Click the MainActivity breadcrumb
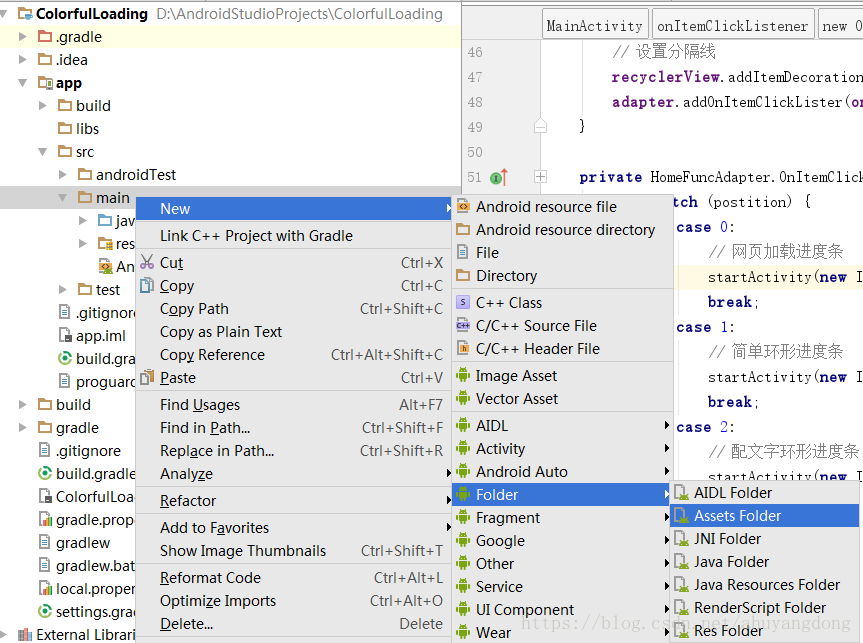863x643 pixels. [x=594, y=26]
